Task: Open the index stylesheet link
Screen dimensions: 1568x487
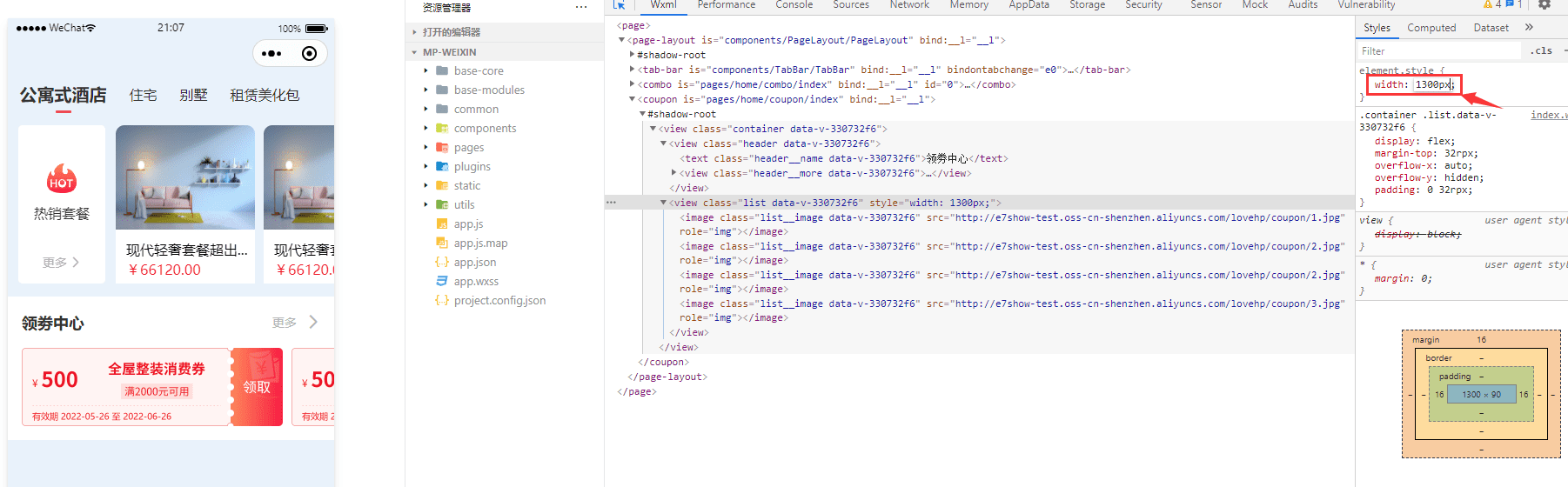Action: click(1549, 115)
